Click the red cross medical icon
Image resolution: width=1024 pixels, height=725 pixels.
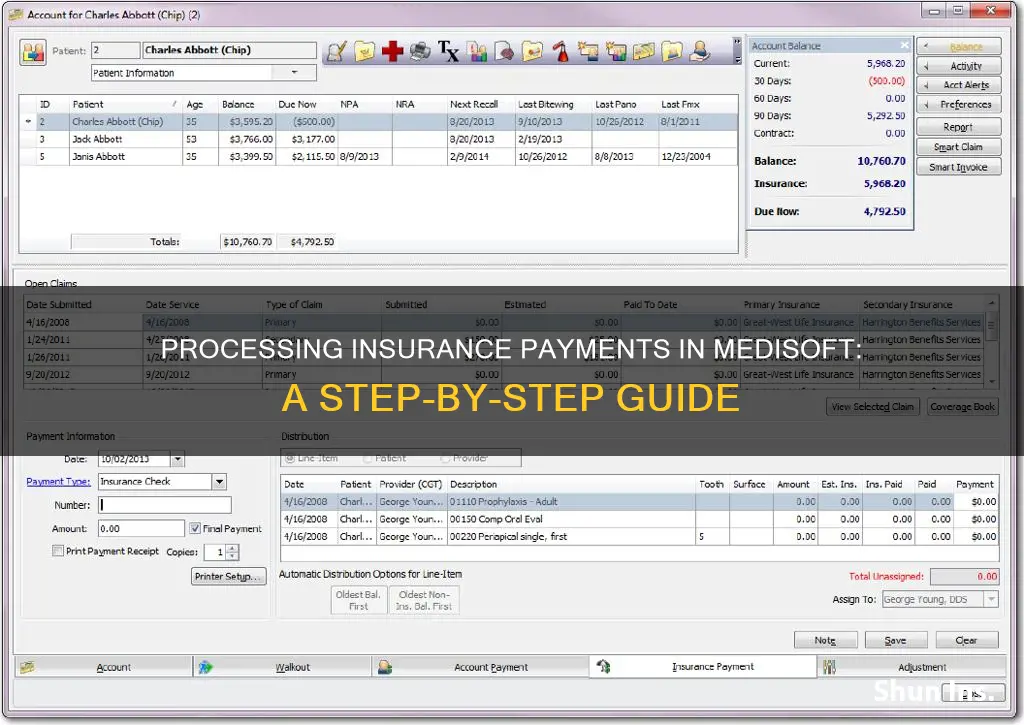[392, 51]
